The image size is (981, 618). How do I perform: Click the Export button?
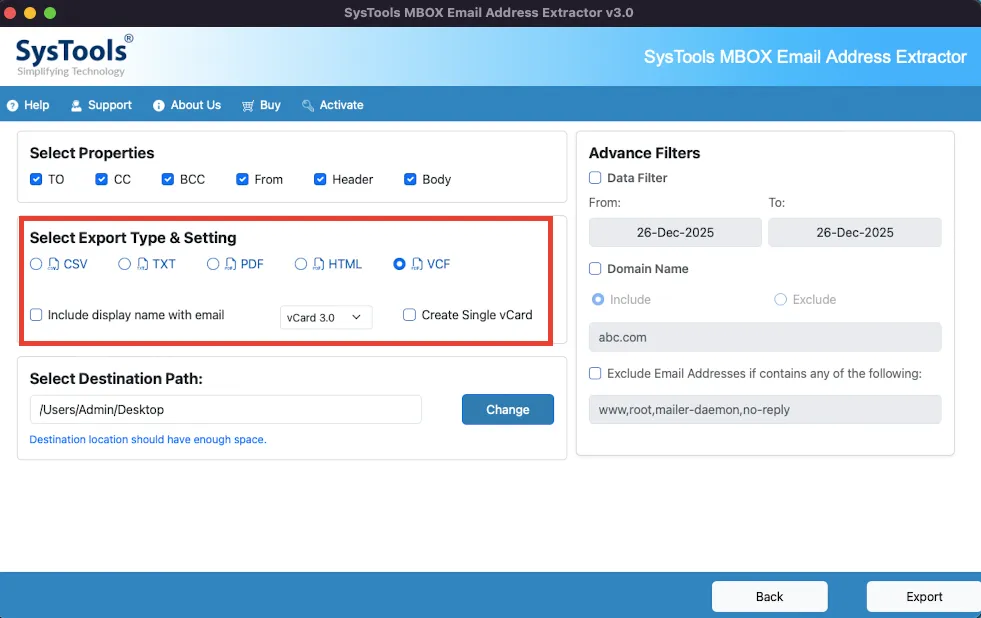click(x=924, y=597)
